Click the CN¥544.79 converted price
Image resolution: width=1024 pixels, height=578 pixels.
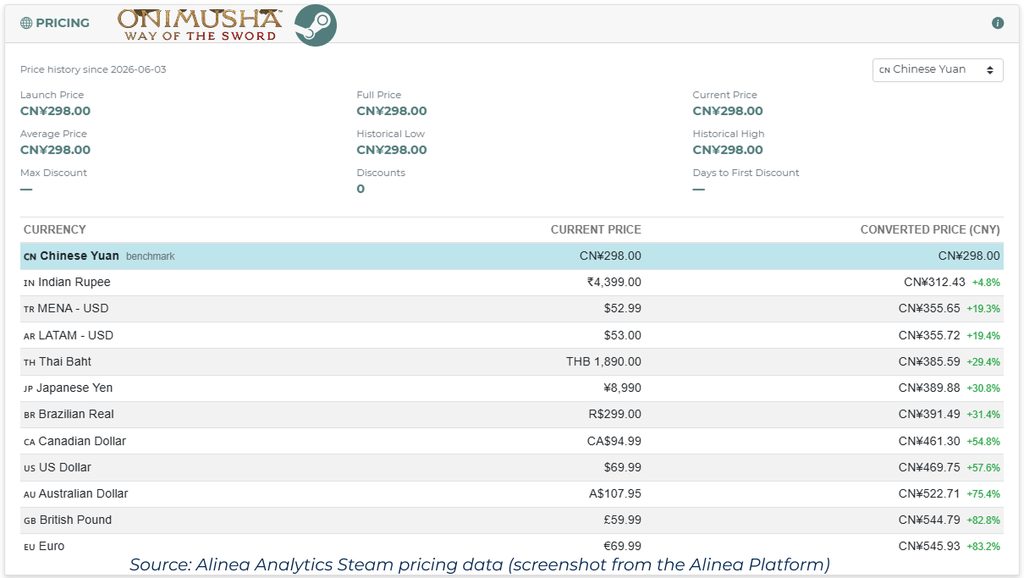tap(929, 520)
